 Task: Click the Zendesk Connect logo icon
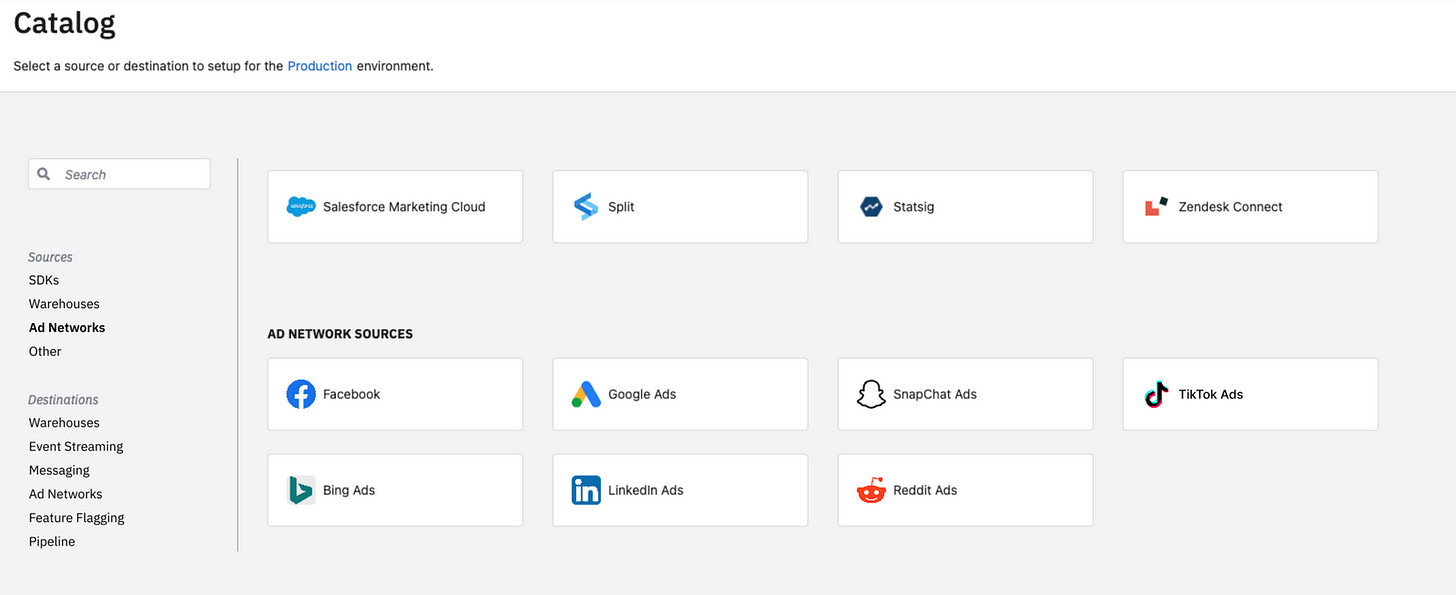click(x=1157, y=207)
